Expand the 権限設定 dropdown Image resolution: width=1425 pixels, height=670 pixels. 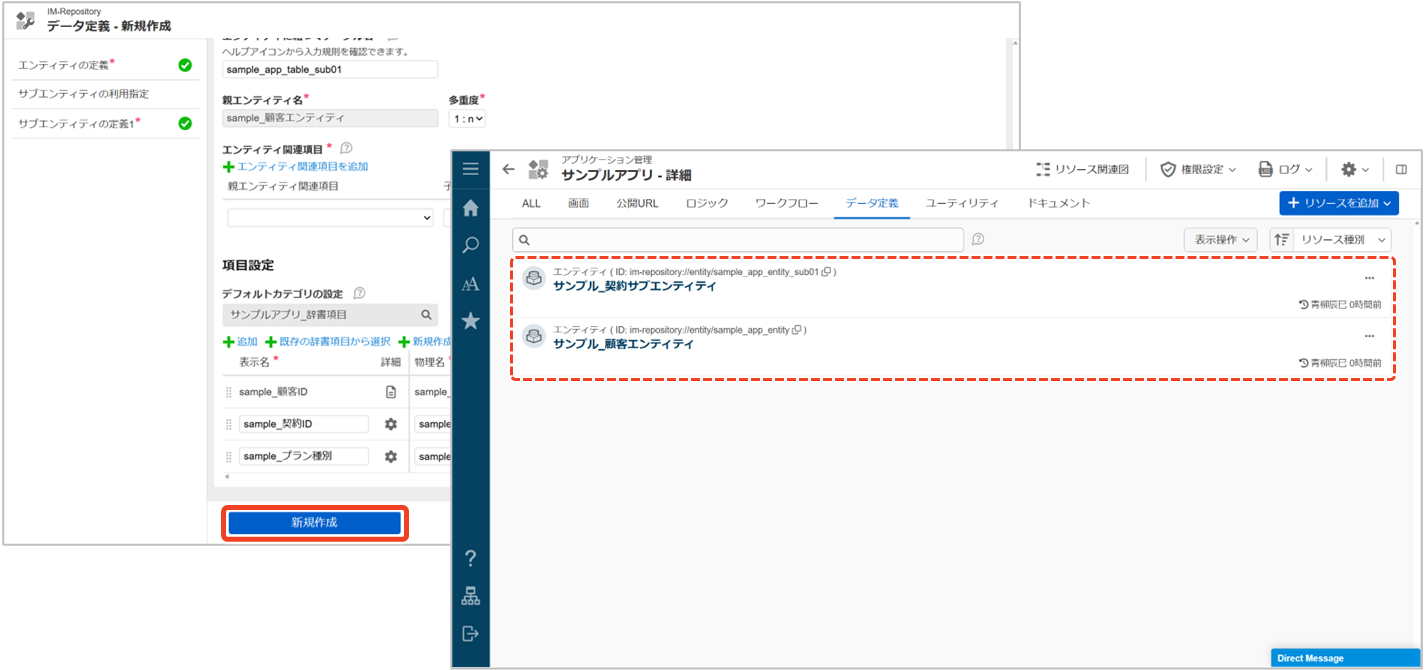[x=1198, y=169]
